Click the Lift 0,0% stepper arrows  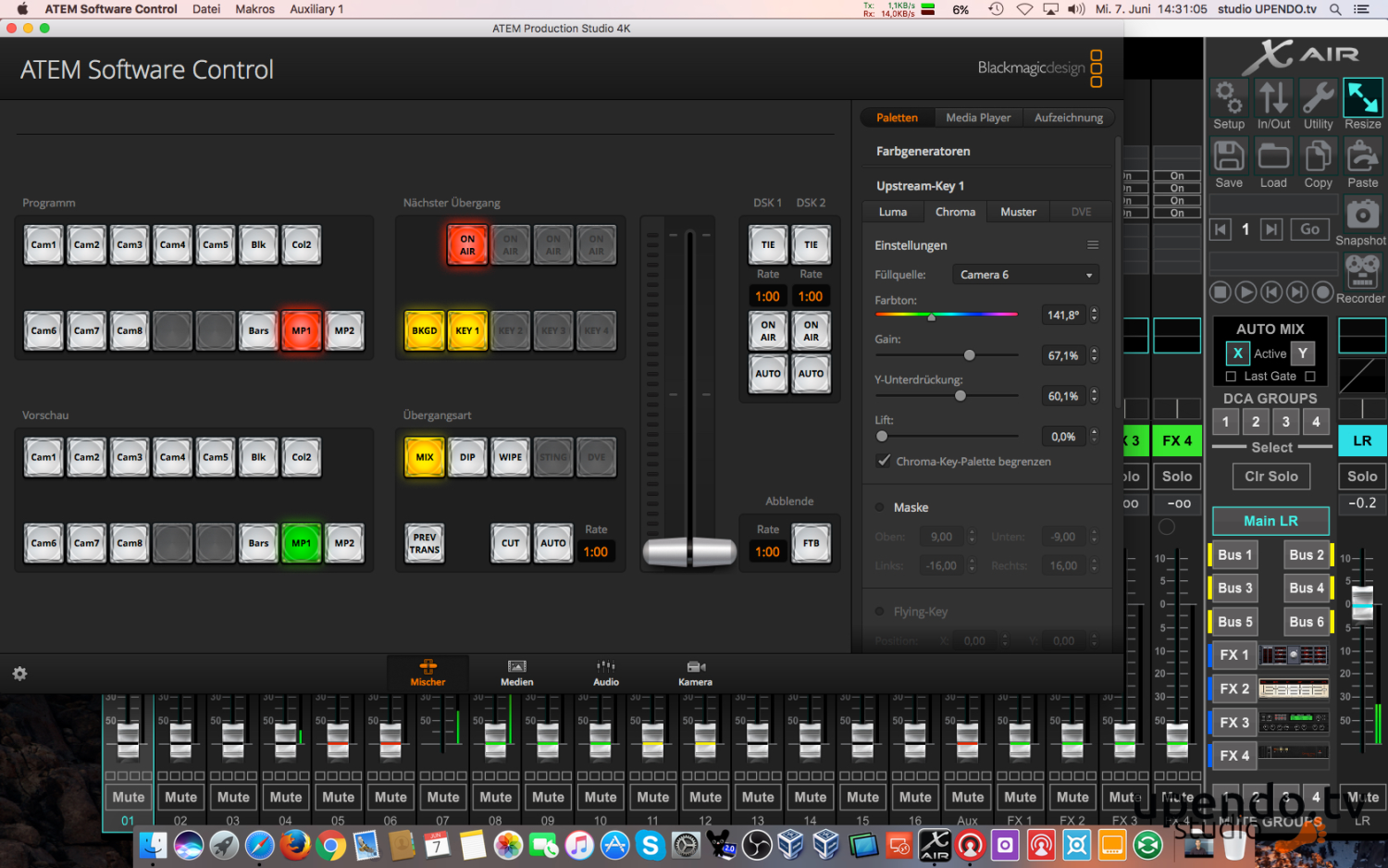pos(1095,437)
